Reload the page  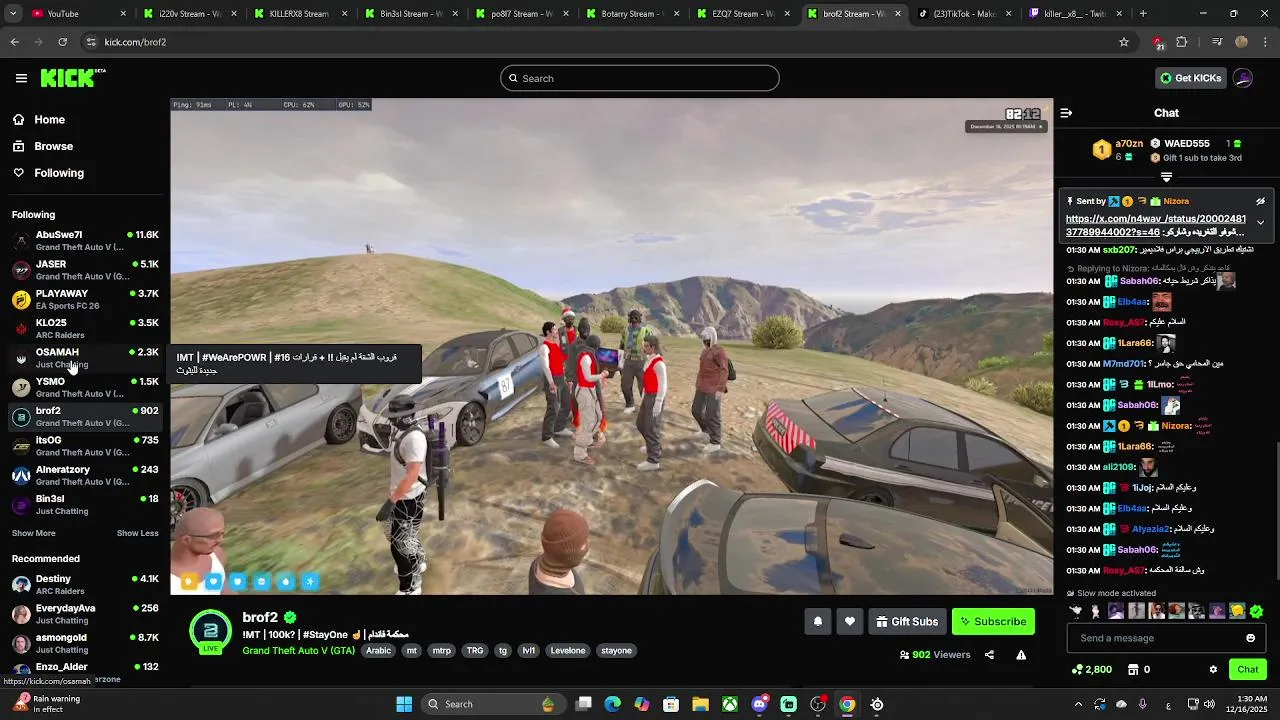pos(62,42)
